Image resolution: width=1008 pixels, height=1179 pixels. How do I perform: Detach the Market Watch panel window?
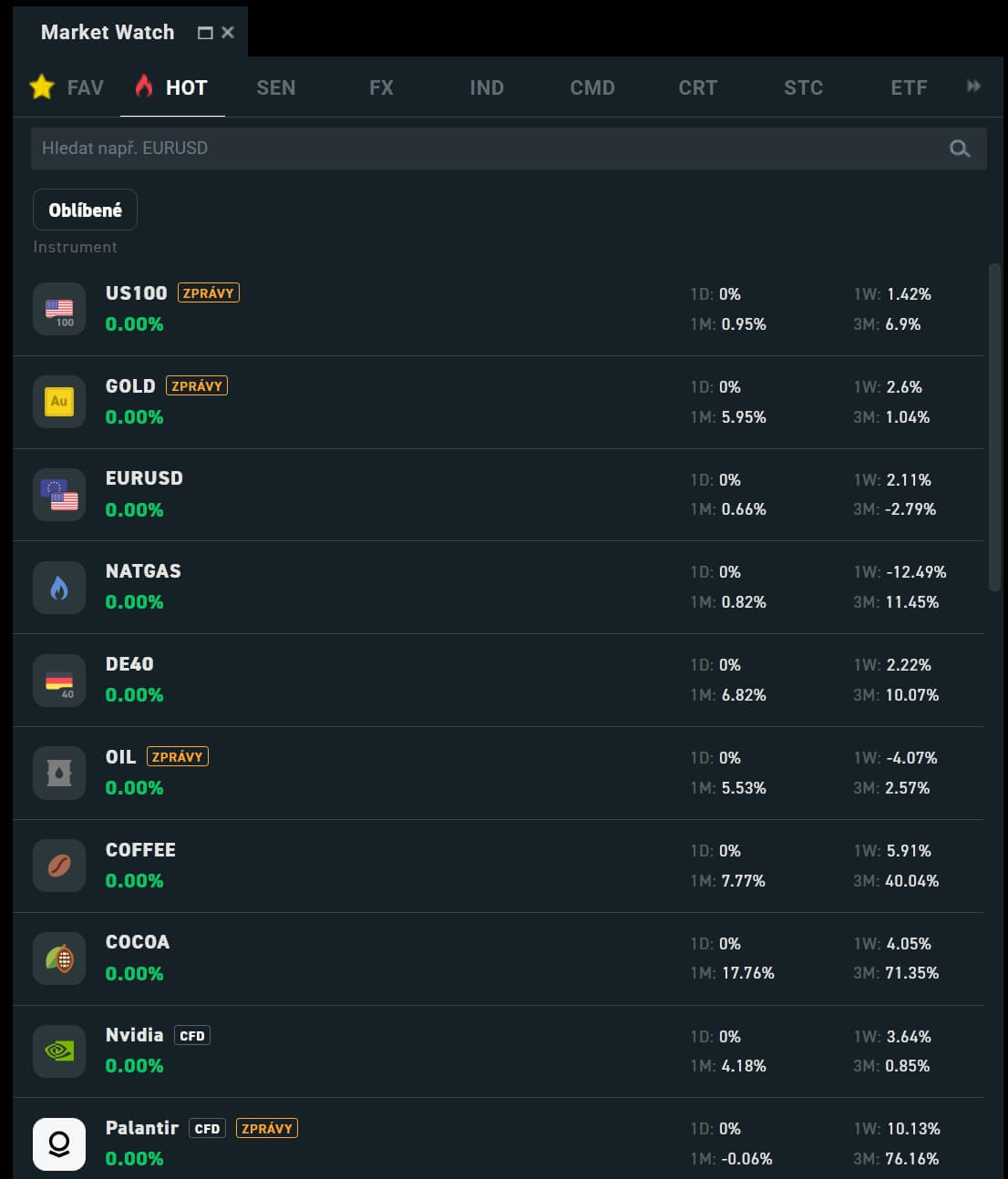pos(205,33)
